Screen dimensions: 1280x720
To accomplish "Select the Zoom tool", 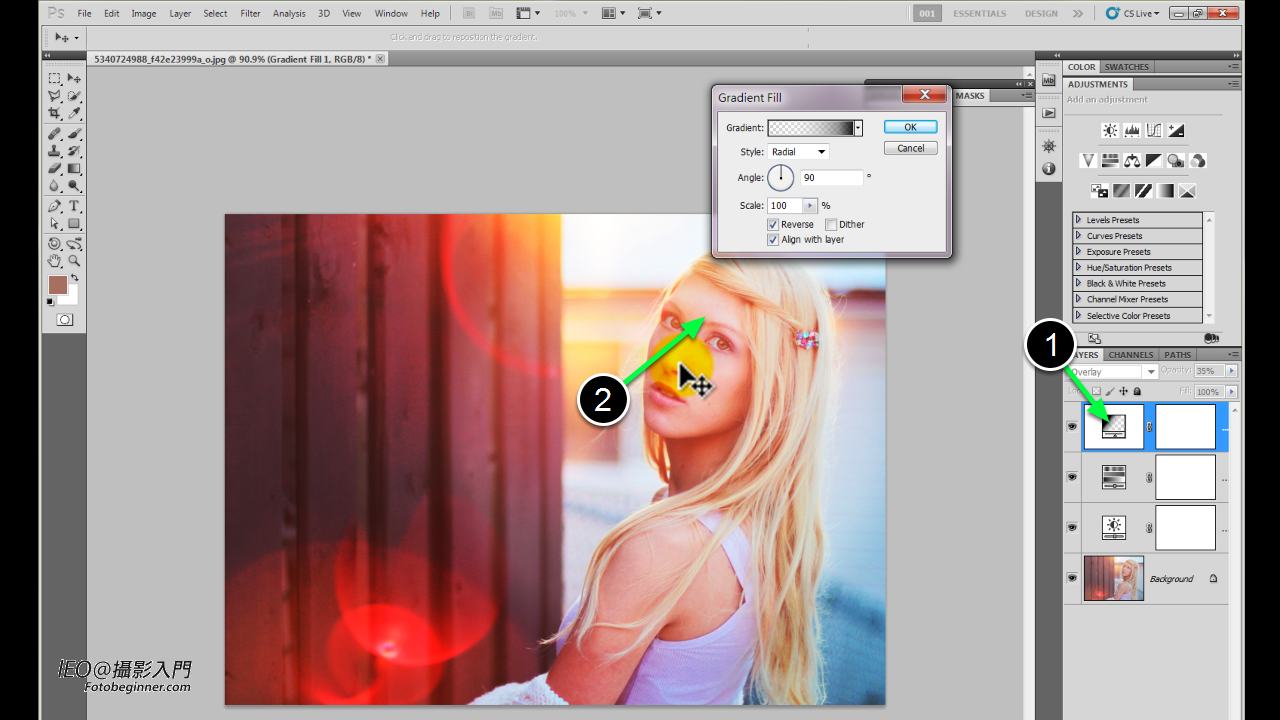I will 74,260.
